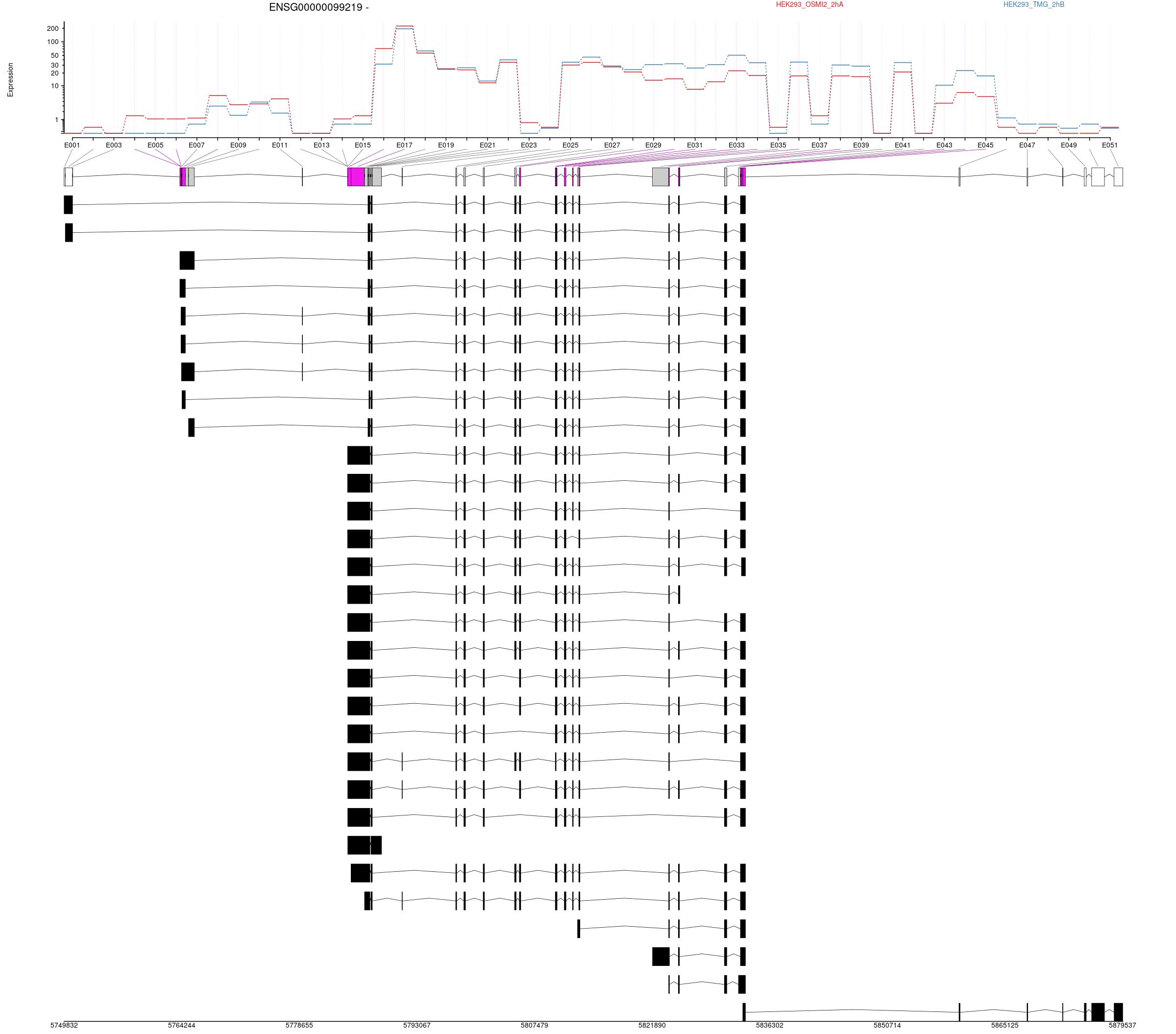Select exon label E039
Screen dimensions: 1176x1034
coord(861,146)
